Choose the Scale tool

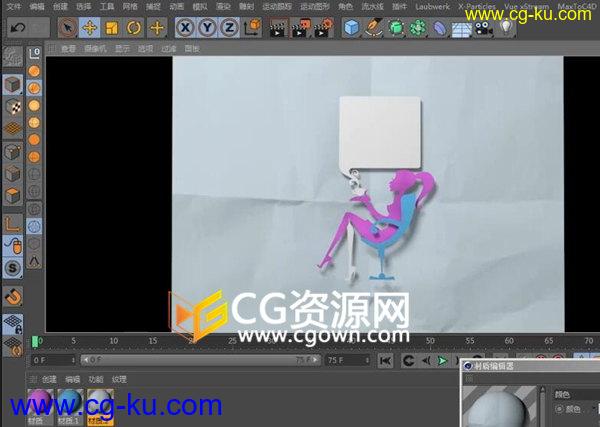pos(112,28)
